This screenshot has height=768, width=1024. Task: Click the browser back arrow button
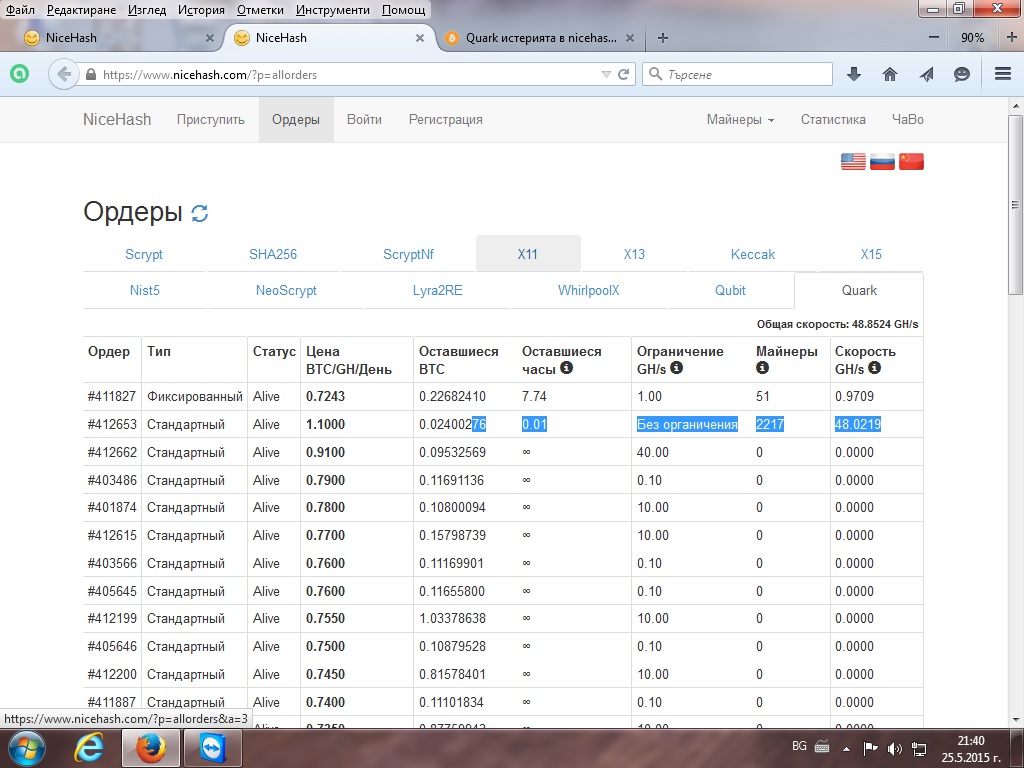[x=63, y=74]
